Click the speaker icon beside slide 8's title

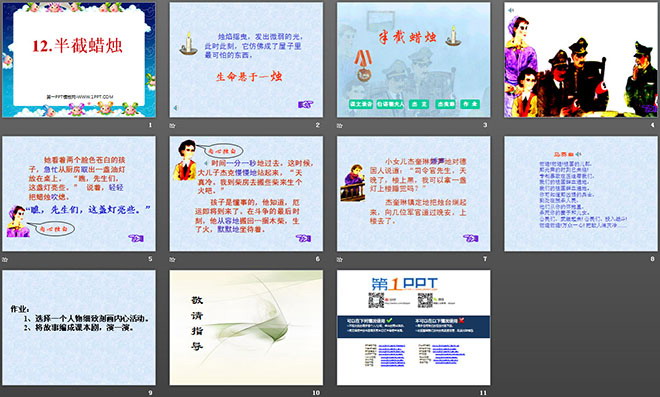click(579, 155)
